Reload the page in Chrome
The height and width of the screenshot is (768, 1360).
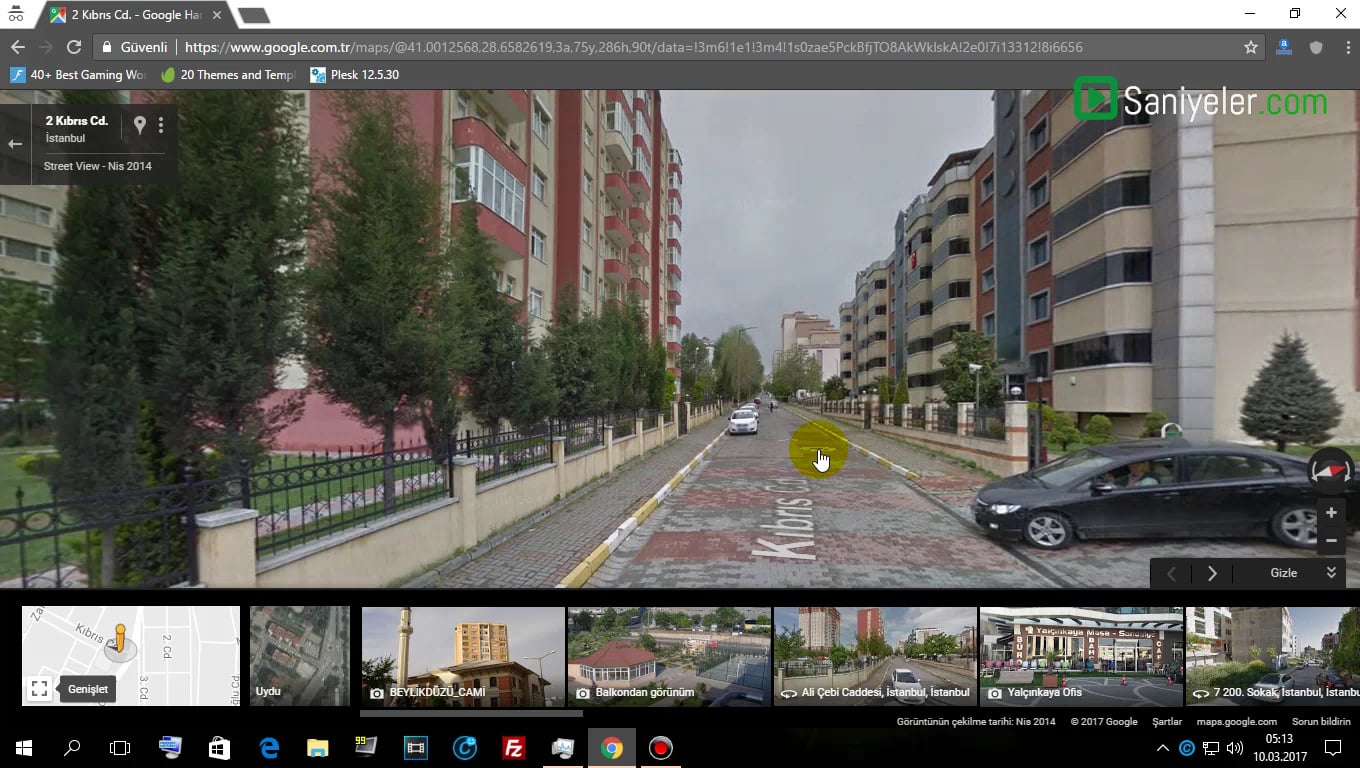coord(73,47)
